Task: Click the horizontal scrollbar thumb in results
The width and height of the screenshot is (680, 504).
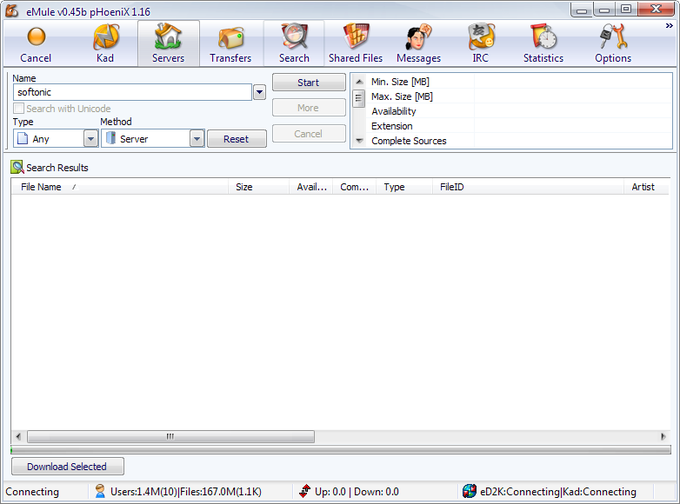Action: [171, 436]
